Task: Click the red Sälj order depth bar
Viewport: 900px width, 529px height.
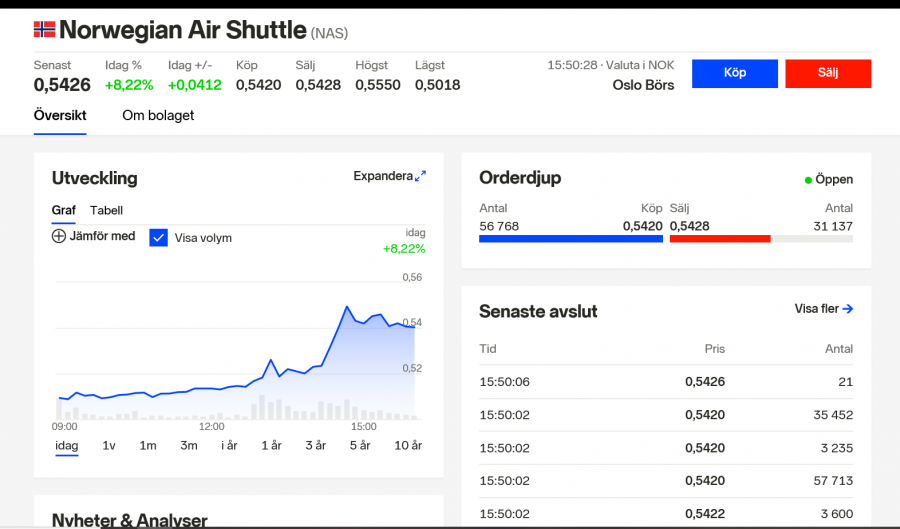Action: coord(719,239)
